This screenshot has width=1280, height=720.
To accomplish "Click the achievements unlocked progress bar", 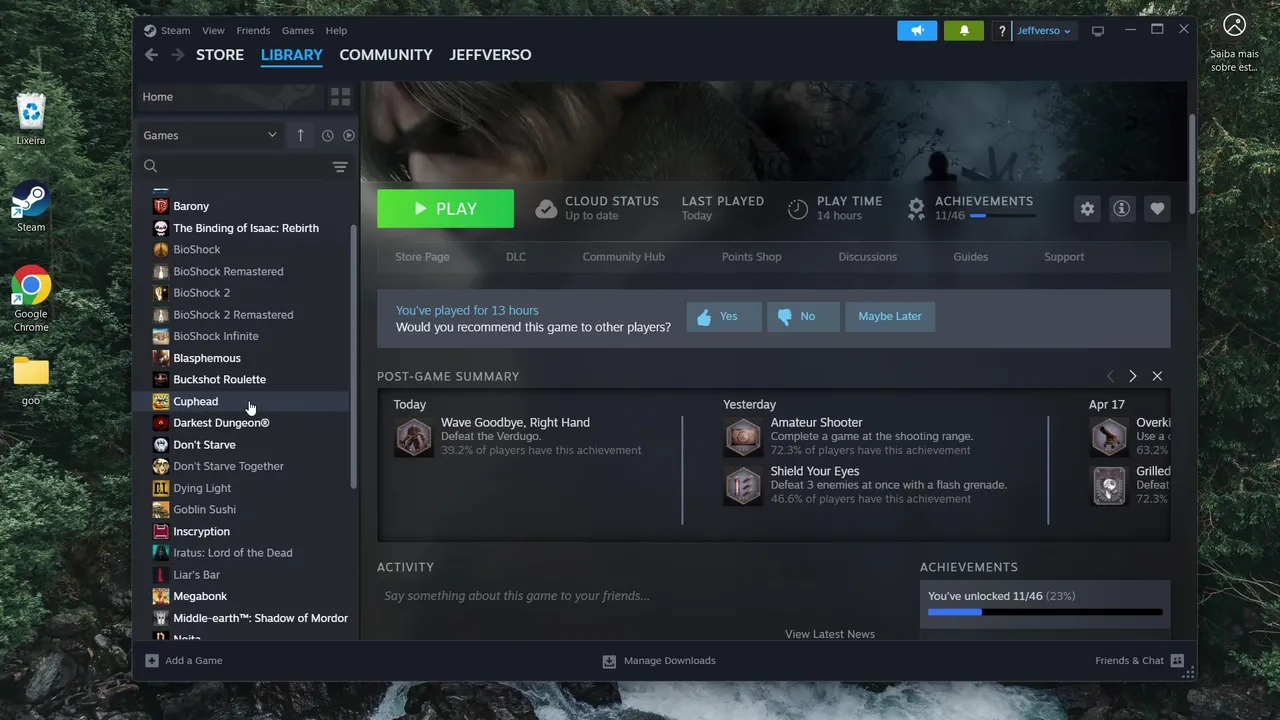I will coord(1045,611).
